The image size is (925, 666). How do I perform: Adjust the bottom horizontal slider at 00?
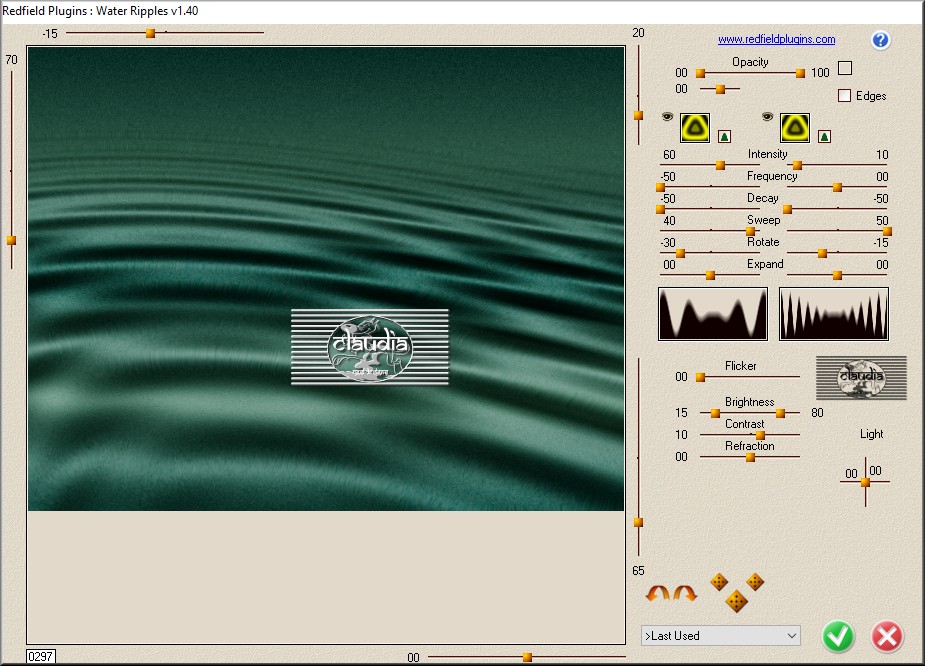(527, 657)
